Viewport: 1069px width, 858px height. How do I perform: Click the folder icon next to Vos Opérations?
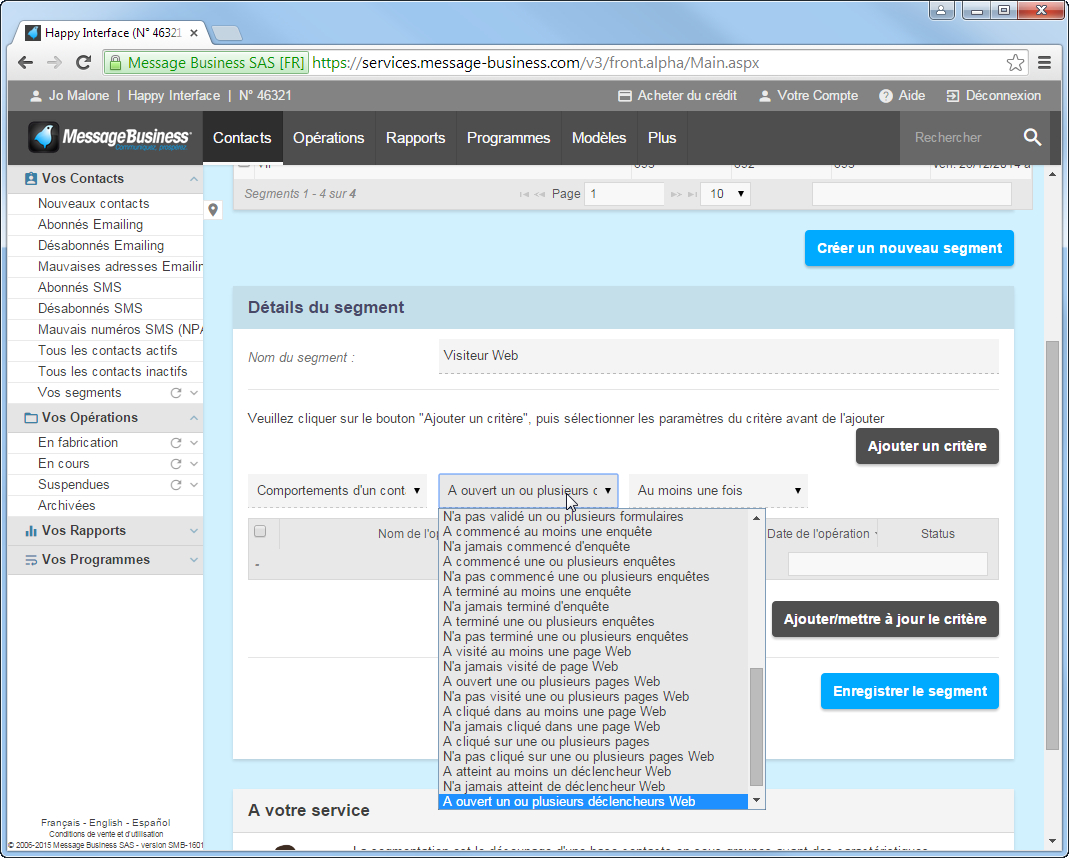tap(31, 418)
